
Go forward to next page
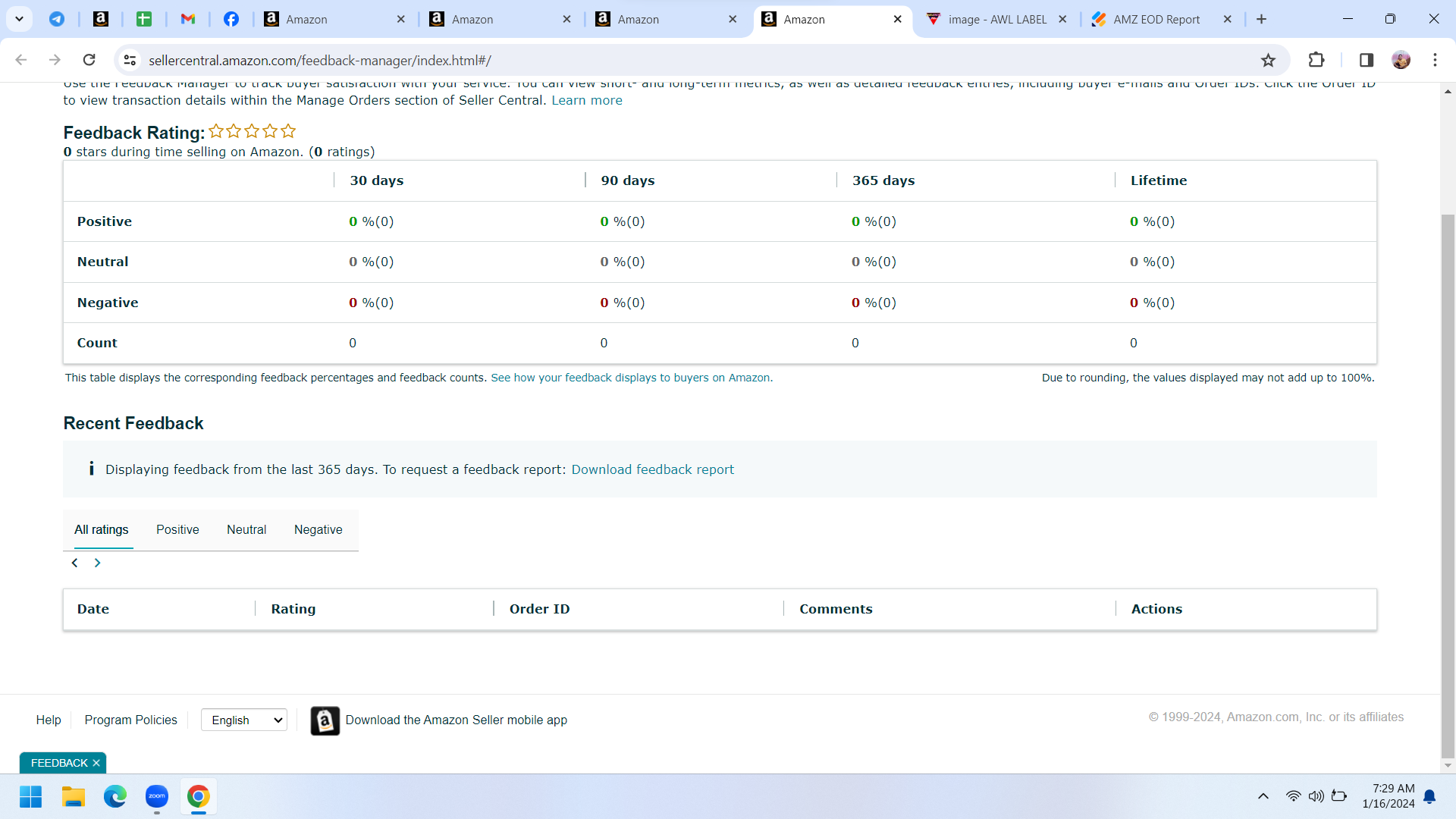point(55,60)
